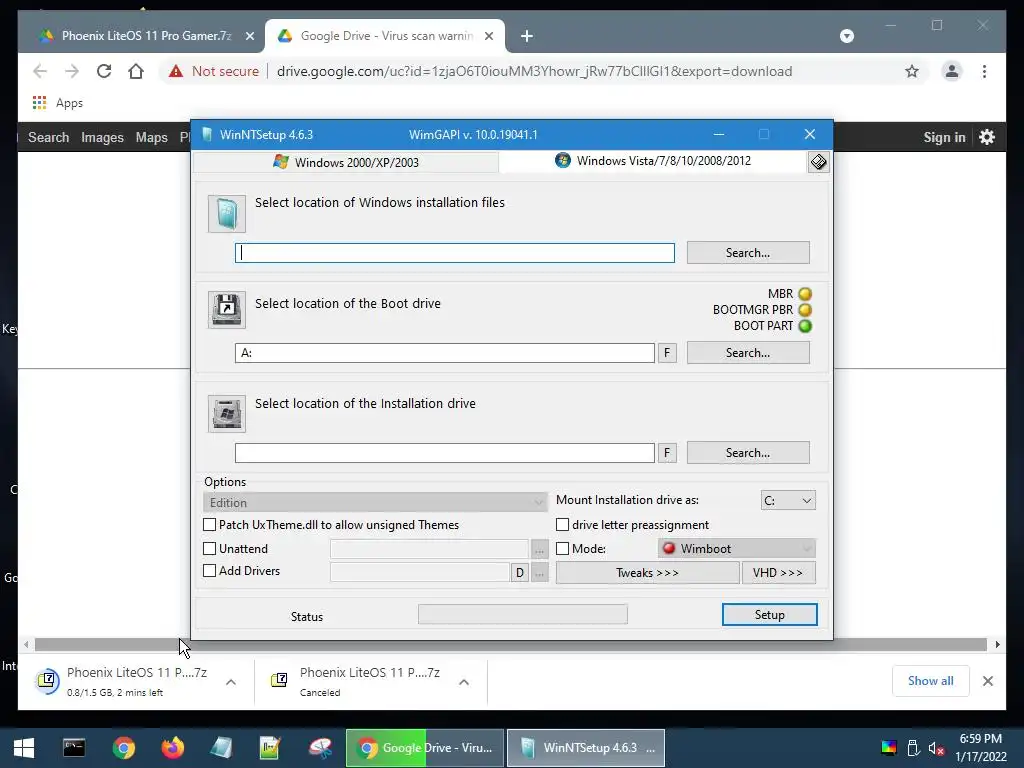Search for the Boot drive location
Viewport: 1024px width, 768px height.
748,353
